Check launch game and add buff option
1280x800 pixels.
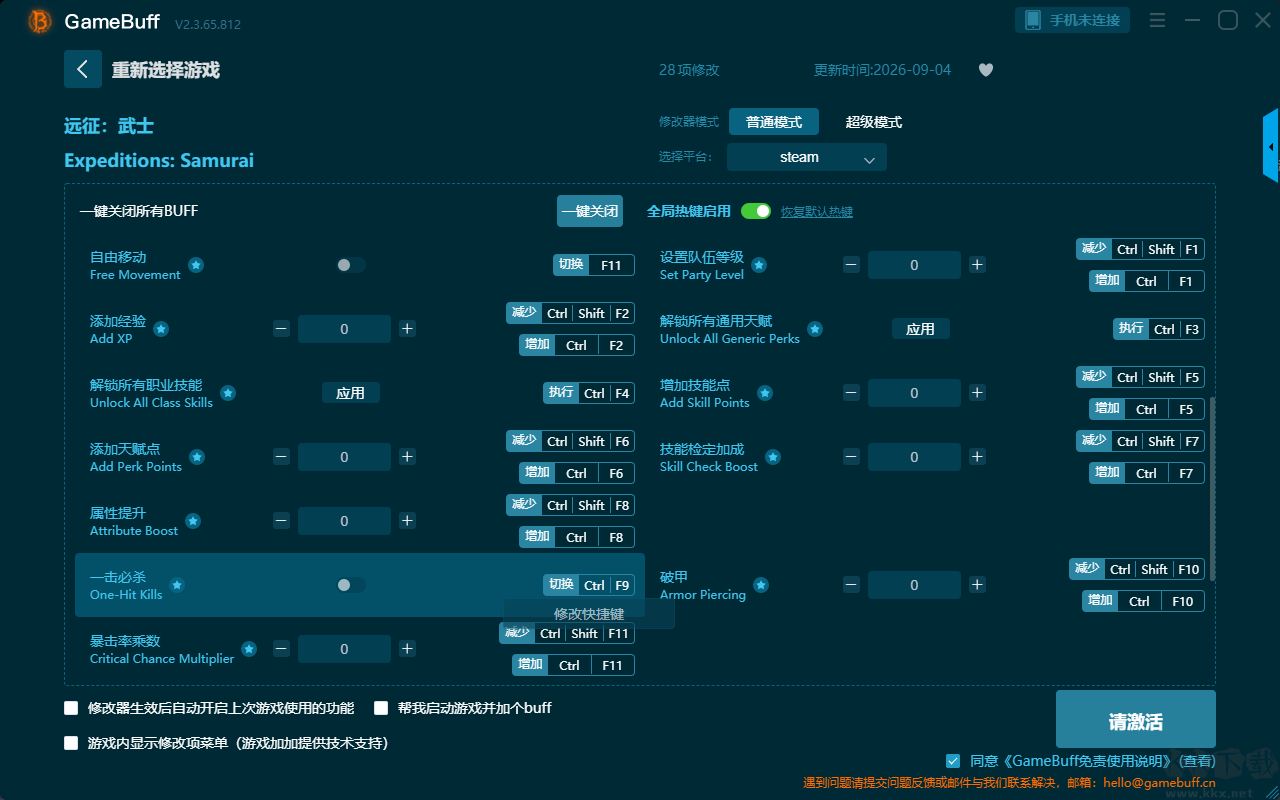(381, 708)
